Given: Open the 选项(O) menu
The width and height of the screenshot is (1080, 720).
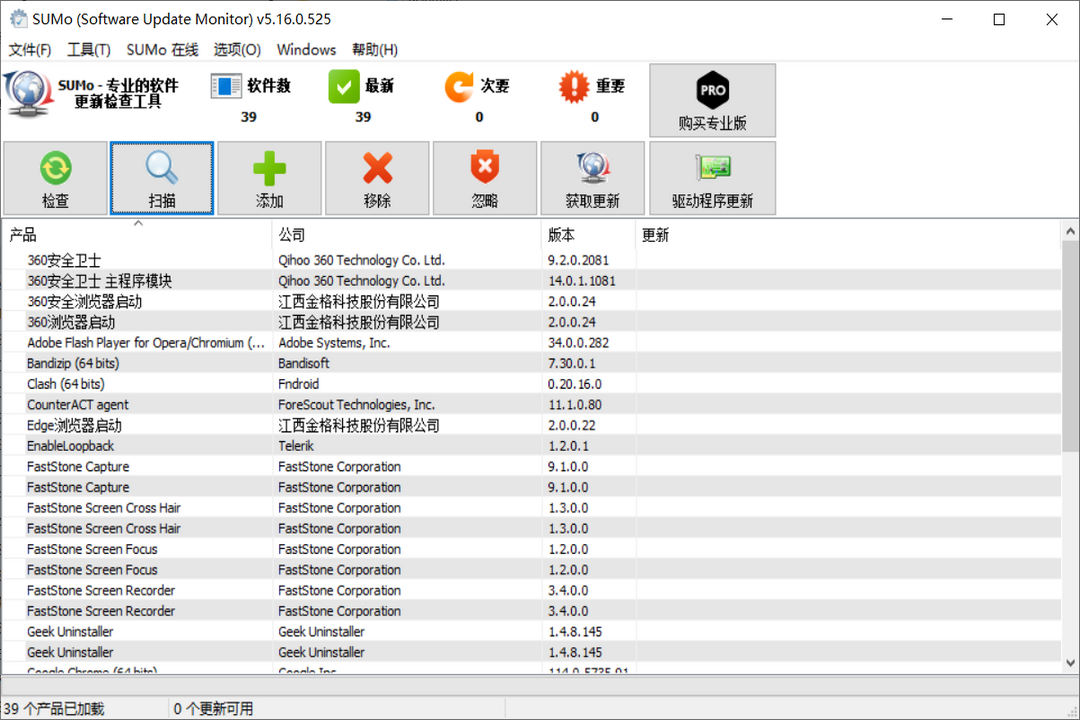Looking at the screenshot, I should click(237, 50).
